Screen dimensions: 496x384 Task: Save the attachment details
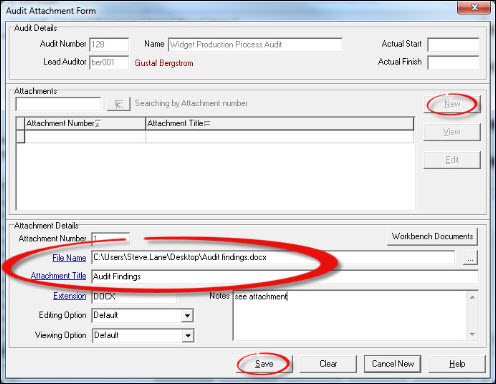(x=264, y=364)
